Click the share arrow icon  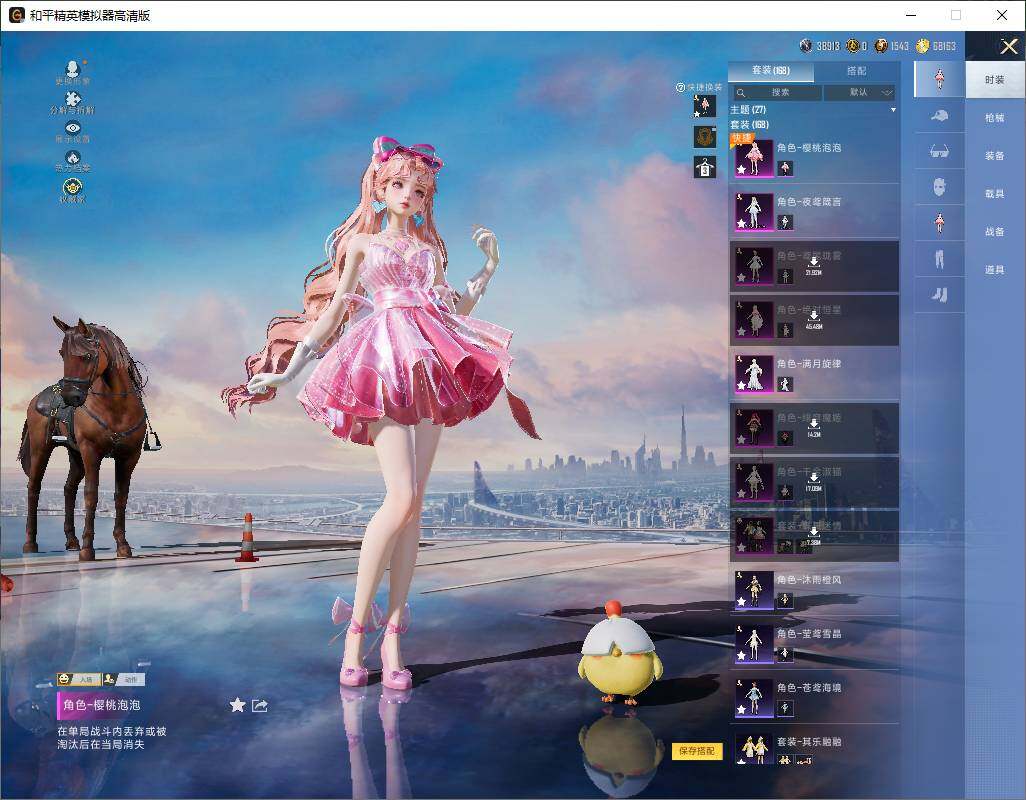[260, 705]
